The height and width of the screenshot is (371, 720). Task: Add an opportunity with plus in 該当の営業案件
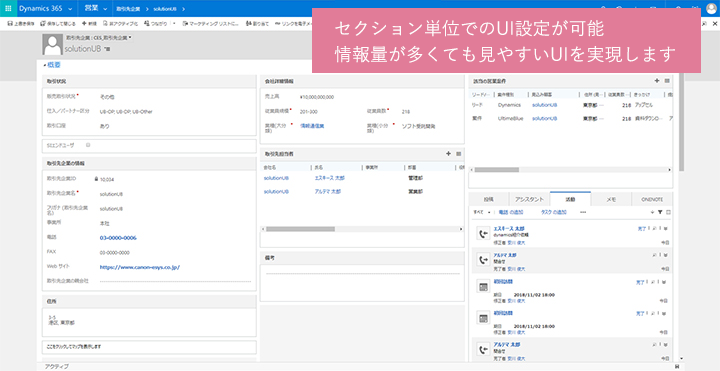[x=657, y=80]
